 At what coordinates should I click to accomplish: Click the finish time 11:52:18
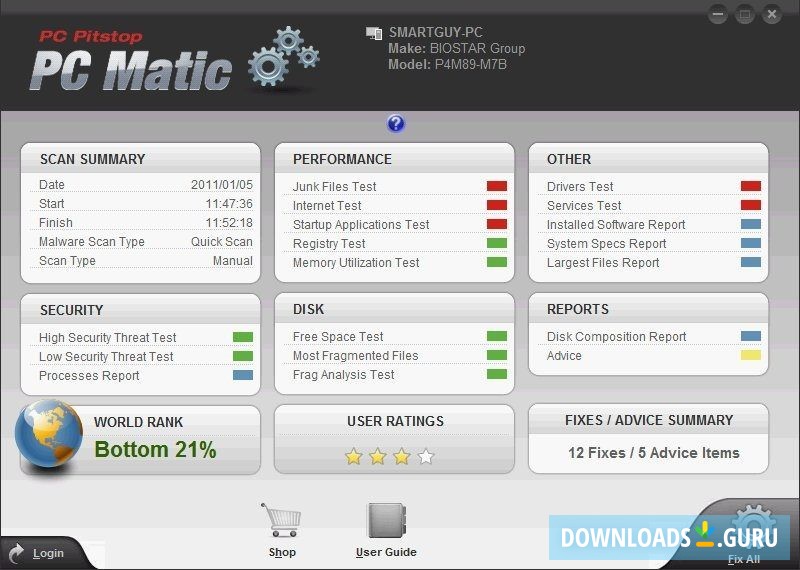click(x=229, y=223)
